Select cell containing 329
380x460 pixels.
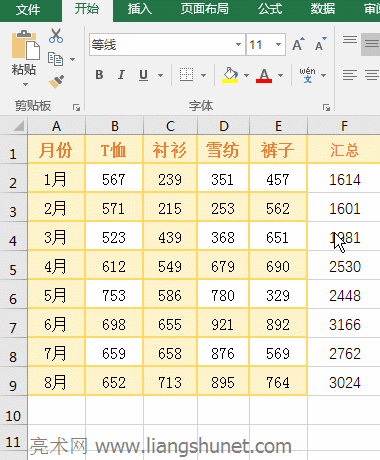278,295
